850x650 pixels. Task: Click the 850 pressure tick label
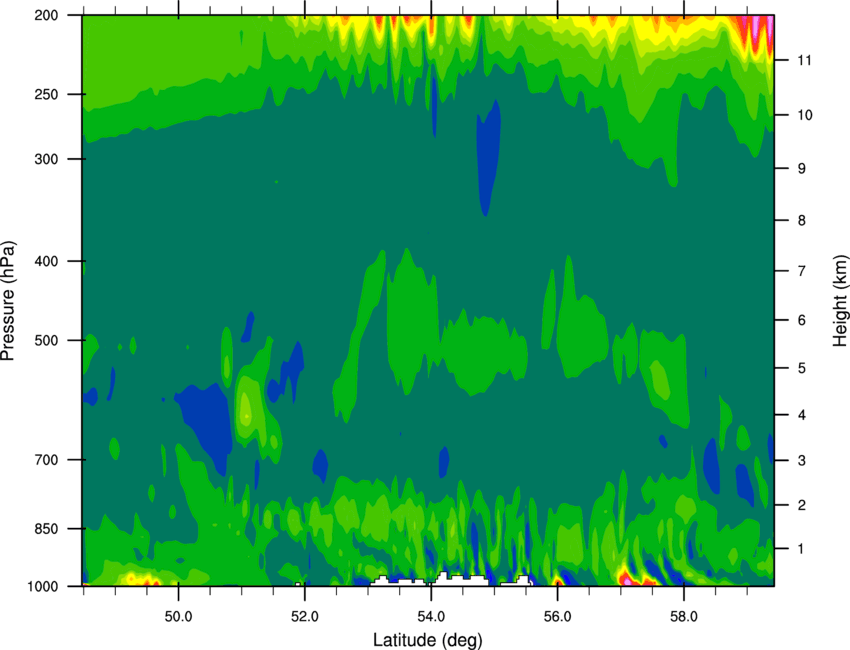click(x=46, y=529)
